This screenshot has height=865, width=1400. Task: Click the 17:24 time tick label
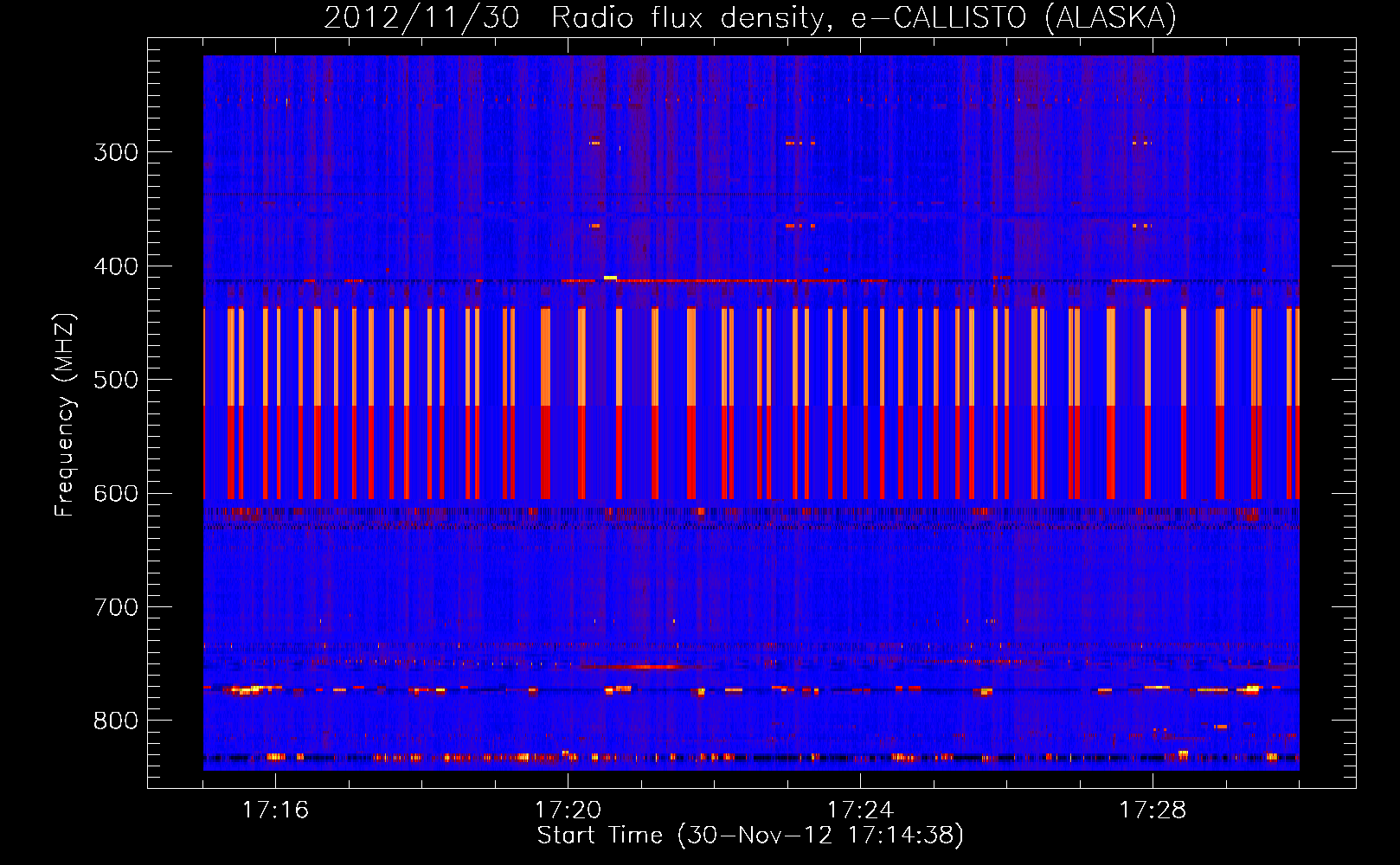pos(860,810)
